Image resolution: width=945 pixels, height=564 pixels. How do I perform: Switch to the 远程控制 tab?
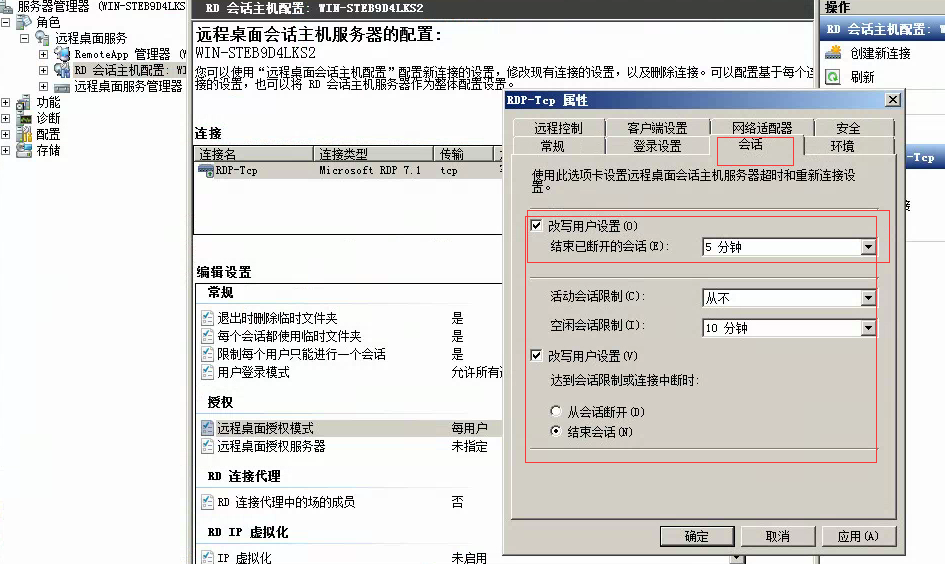coord(558,128)
